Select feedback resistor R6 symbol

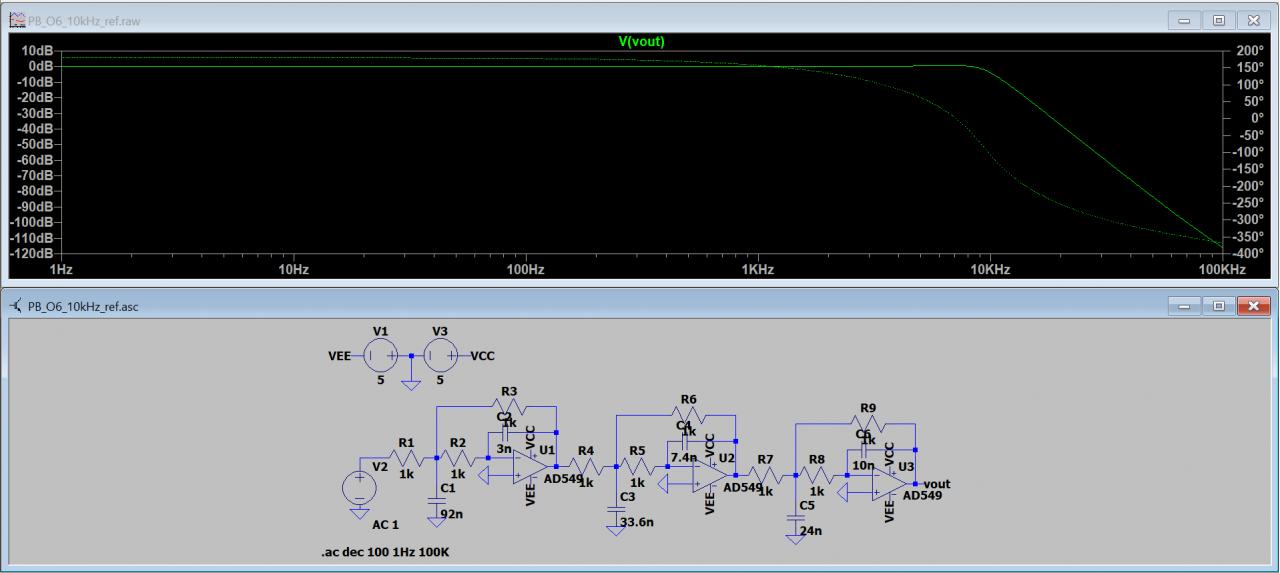pyautogui.click(x=688, y=414)
